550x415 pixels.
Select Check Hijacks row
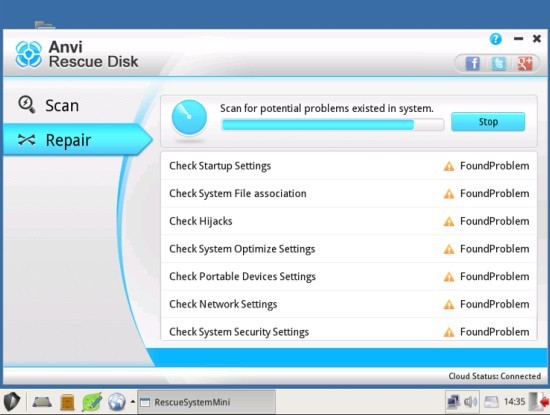click(x=349, y=221)
